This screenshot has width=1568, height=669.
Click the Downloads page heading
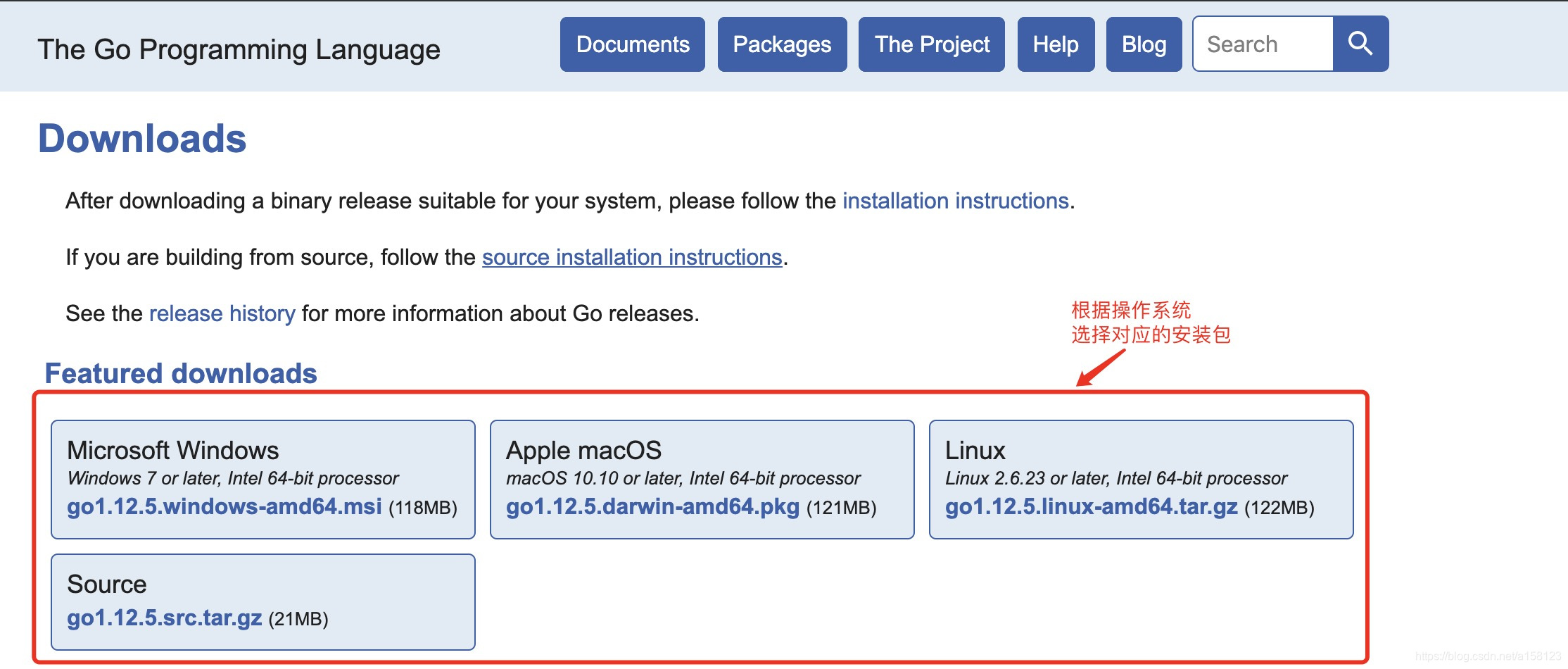[x=142, y=138]
